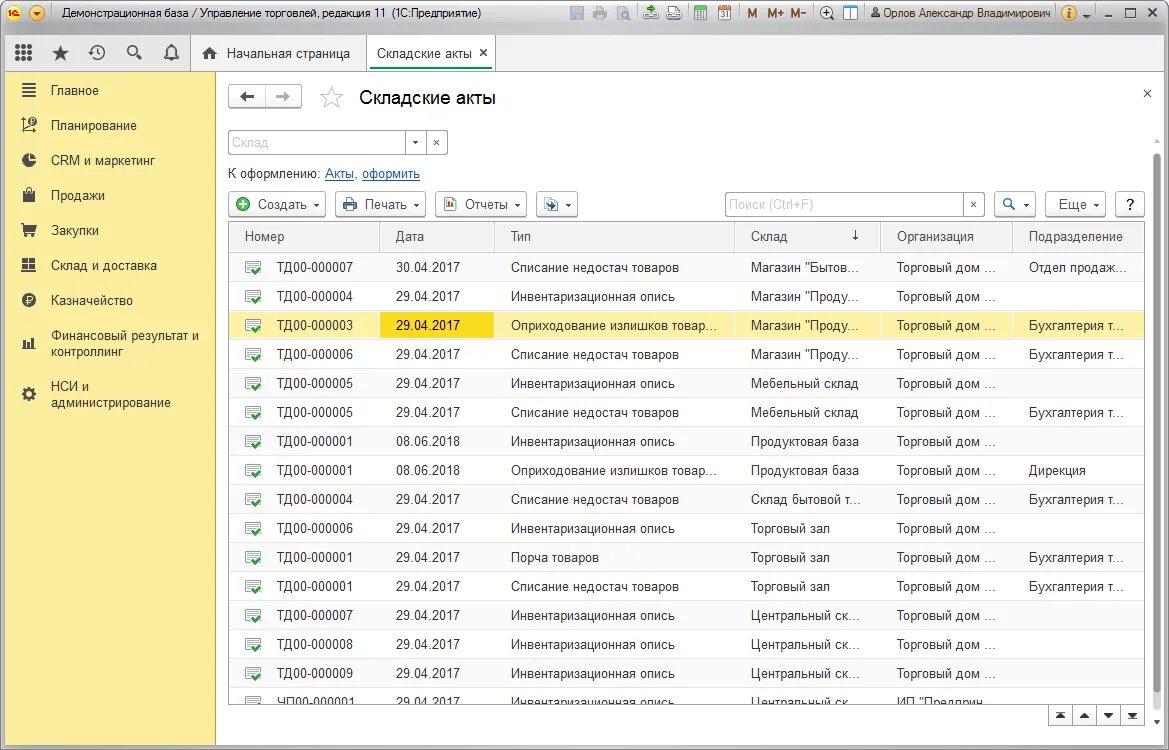This screenshot has height=750, width=1169.
Task: Open the Склад filter dropdown arrow
Action: tap(415, 142)
